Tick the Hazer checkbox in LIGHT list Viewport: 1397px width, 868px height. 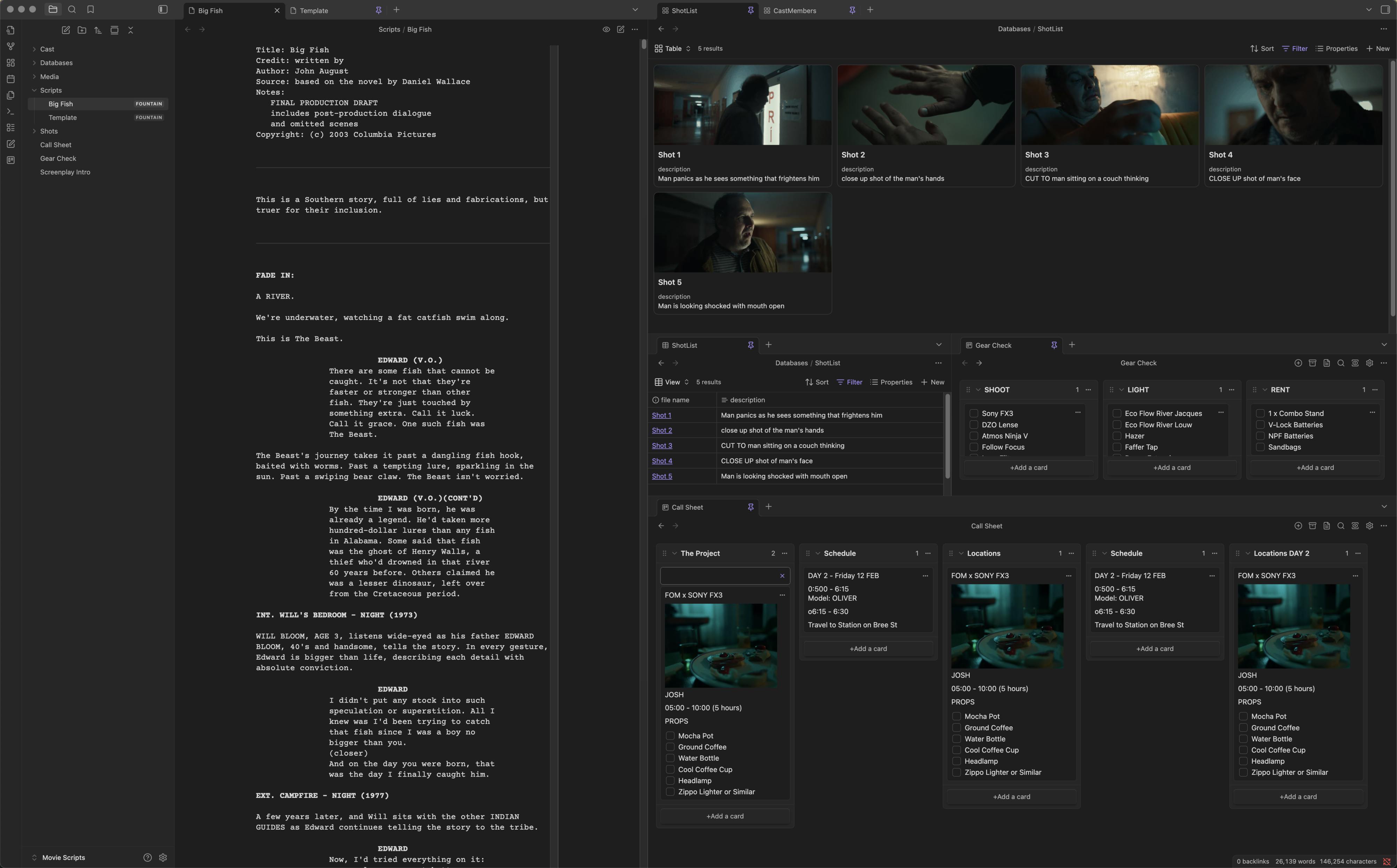(1117, 436)
